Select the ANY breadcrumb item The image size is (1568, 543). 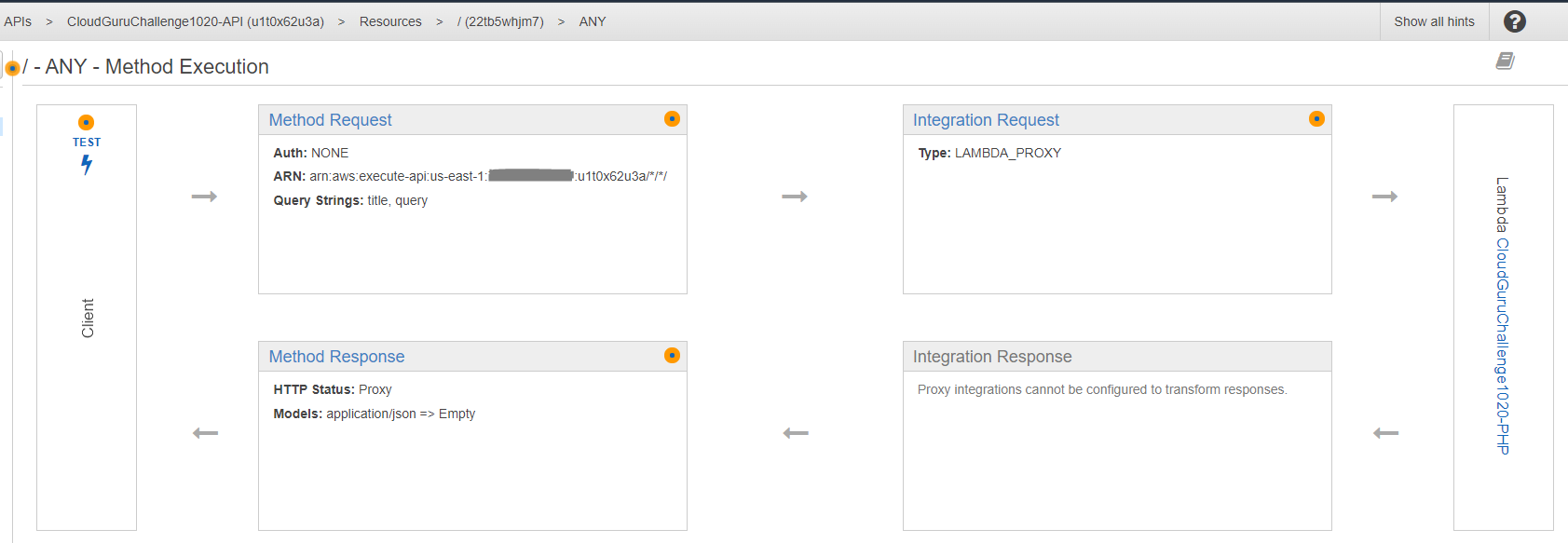tap(593, 21)
